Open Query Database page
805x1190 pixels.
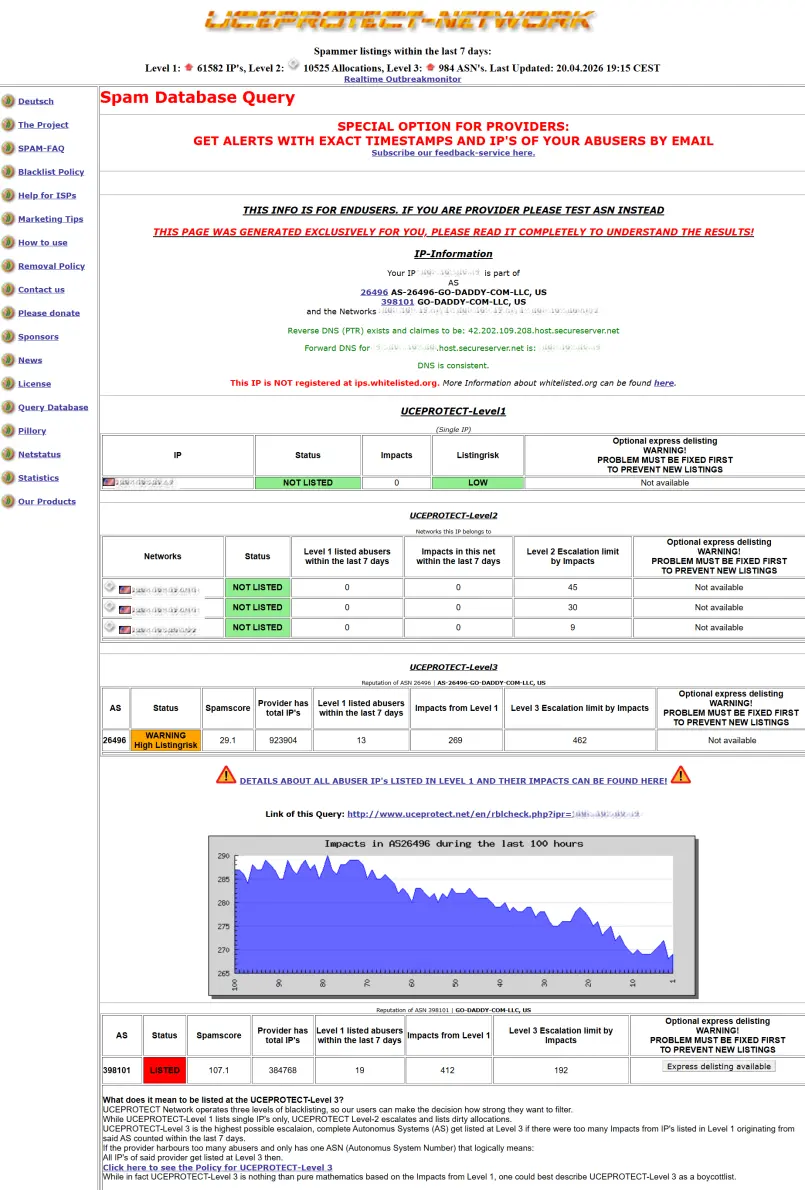53,407
